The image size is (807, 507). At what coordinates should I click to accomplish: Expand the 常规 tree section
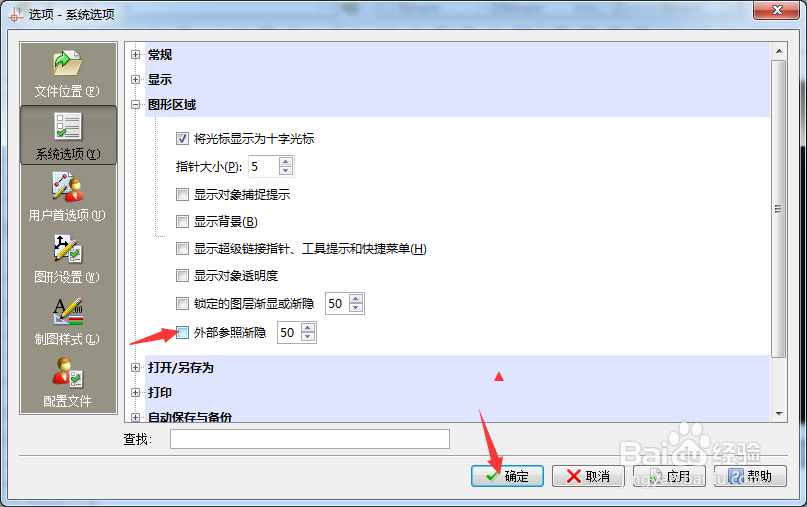click(x=135, y=55)
